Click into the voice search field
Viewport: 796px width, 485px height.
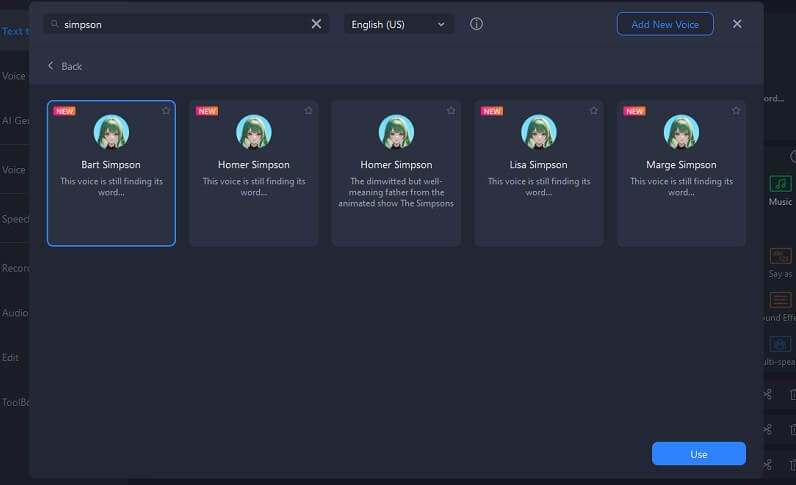pyautogui.click(x=186, y=24)
